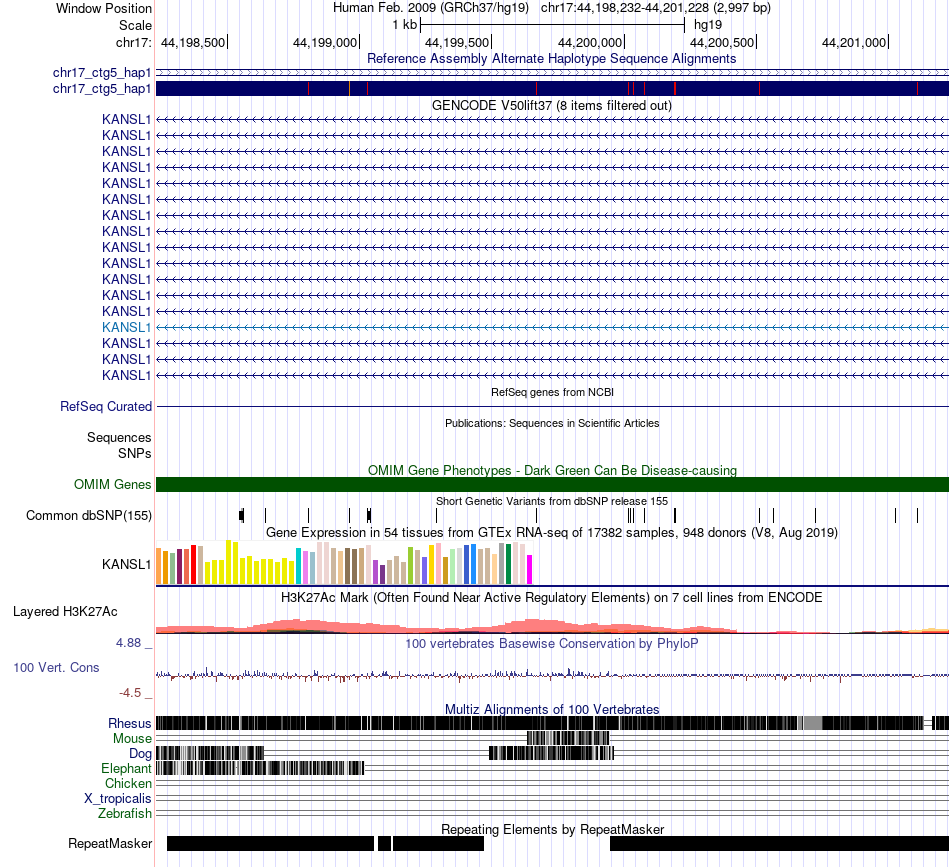The image size is (950, 867).
Task: Click the Sequences publications label
Action: pos(119,437)
